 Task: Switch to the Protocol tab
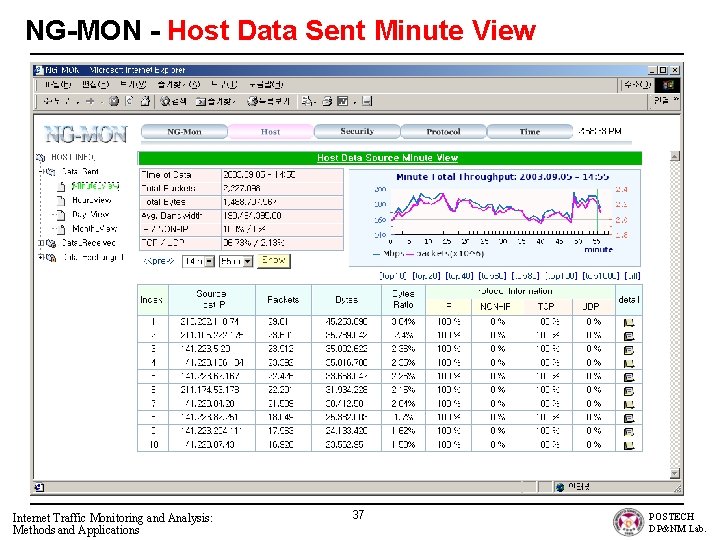443,132
